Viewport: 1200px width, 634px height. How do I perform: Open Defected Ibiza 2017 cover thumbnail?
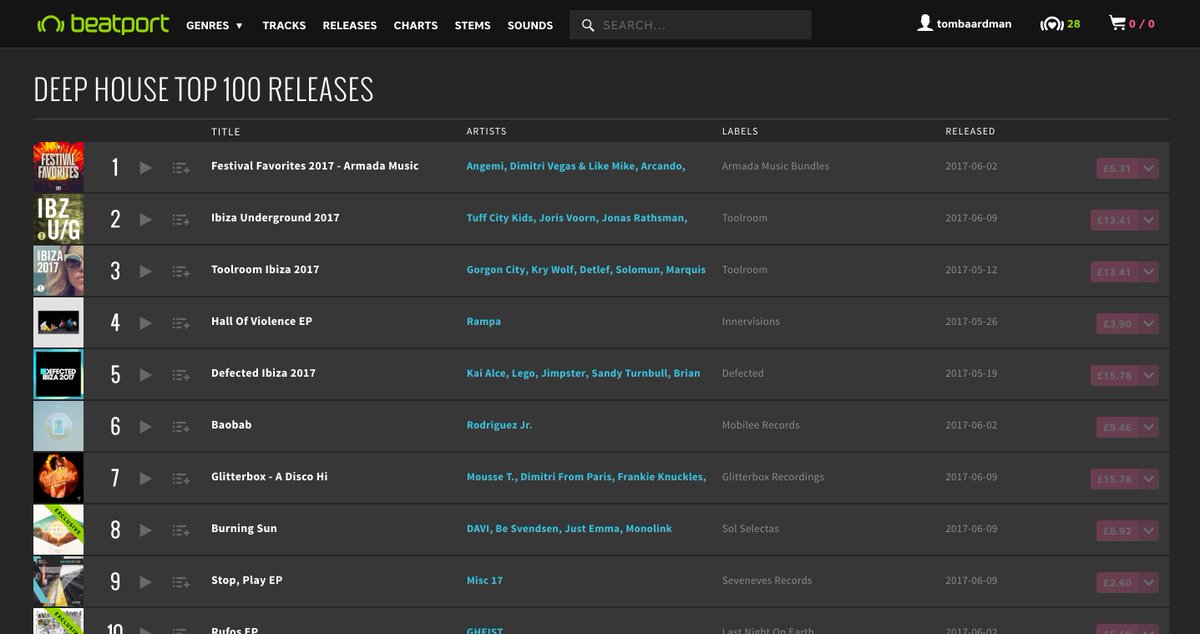click(x=58, y=374)
